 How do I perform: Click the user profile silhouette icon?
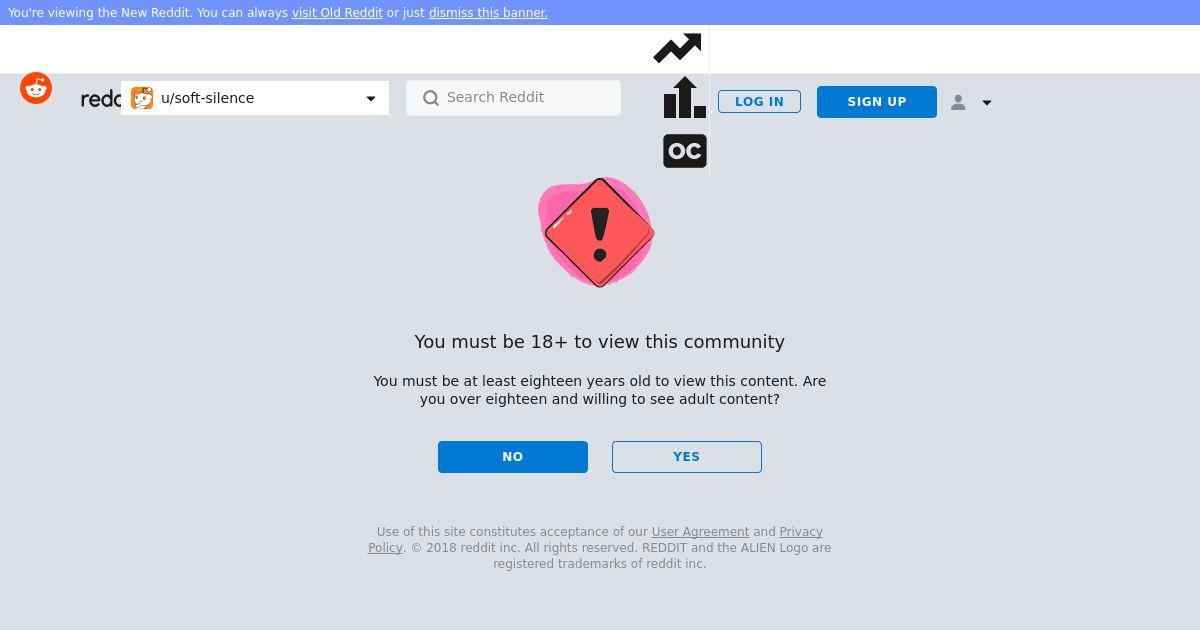click(x=958, y=102)
